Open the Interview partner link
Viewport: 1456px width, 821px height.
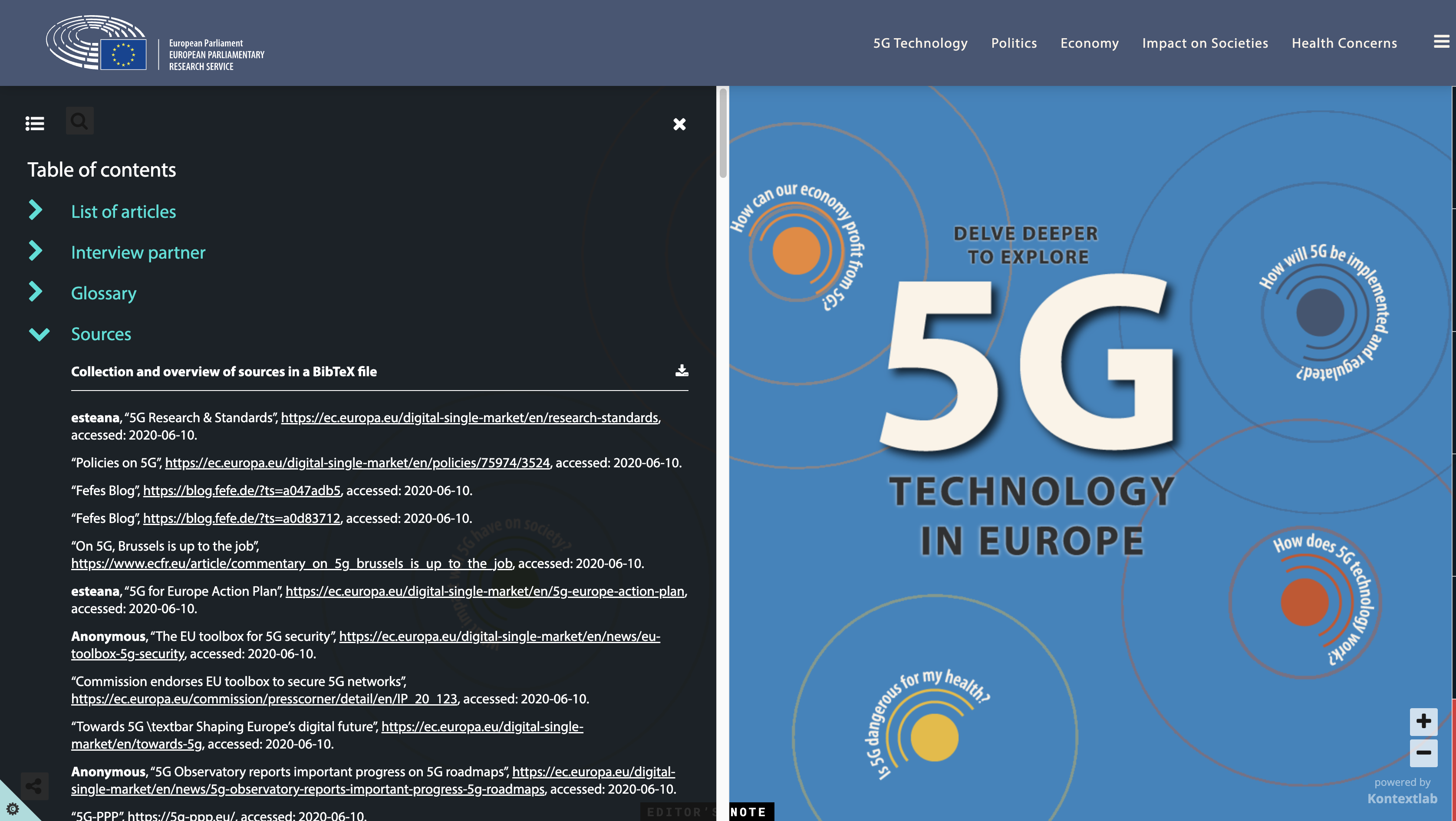pyautogui.click(x=138, y=252)
